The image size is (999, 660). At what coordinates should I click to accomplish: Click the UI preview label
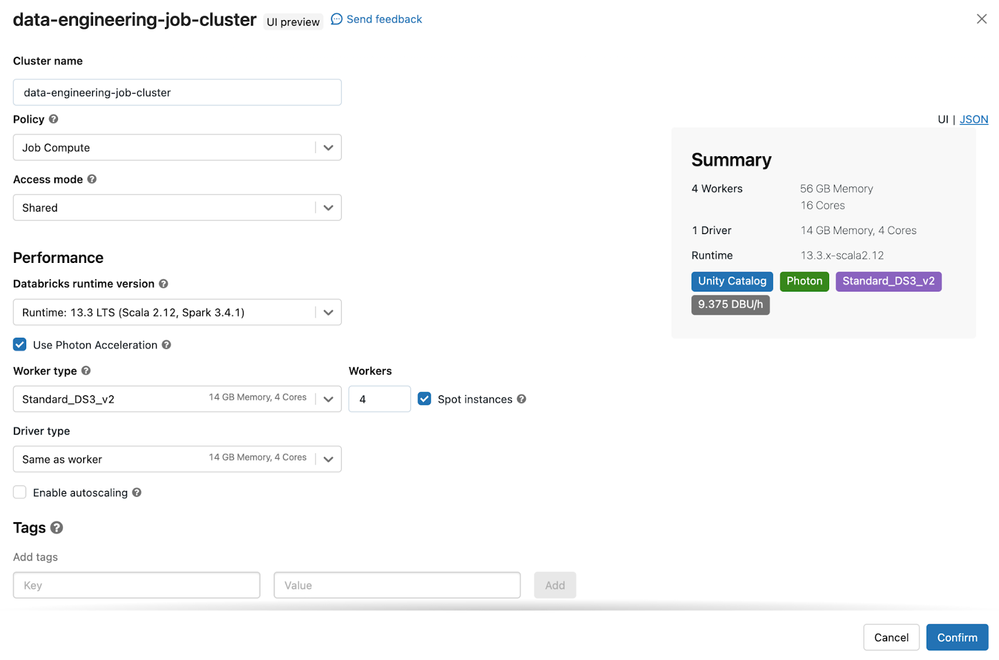(293, 22)
